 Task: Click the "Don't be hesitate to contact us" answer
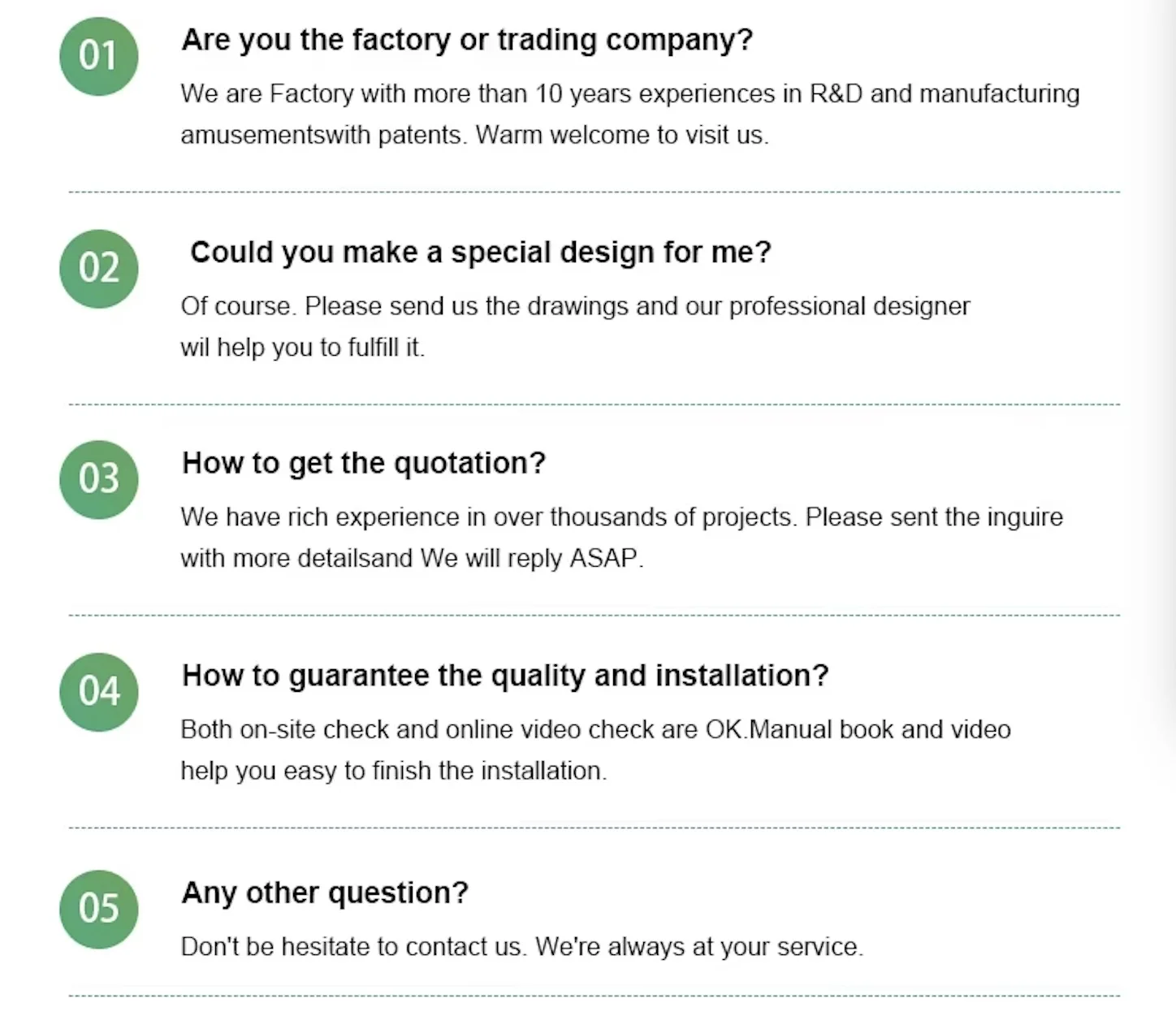[x=521, y=947]
